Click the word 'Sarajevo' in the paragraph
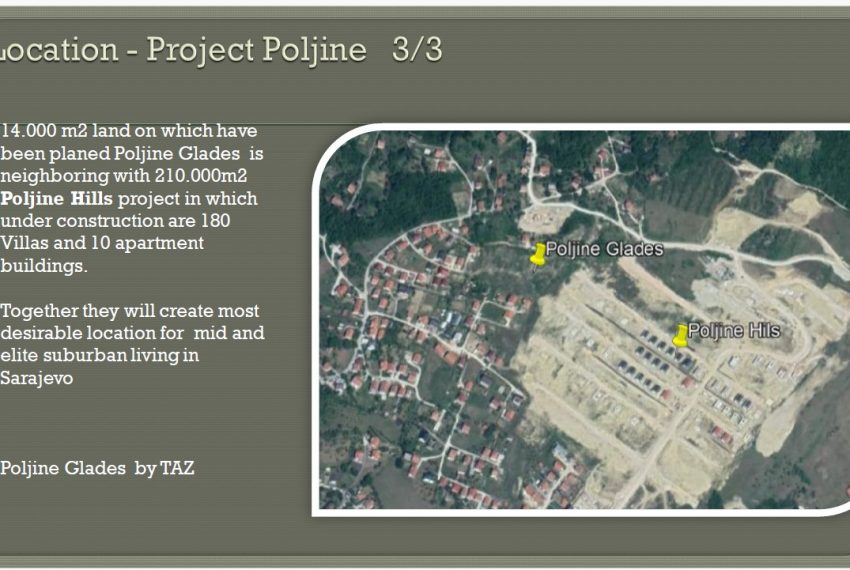The width and height of the screenshot is (850, 570). (37, 378)
